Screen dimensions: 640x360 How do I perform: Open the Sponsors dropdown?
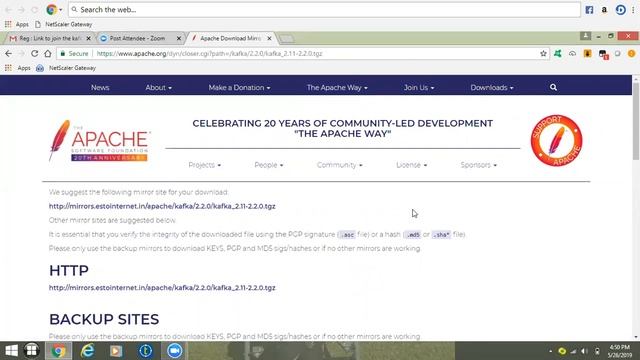click(479, 165)
